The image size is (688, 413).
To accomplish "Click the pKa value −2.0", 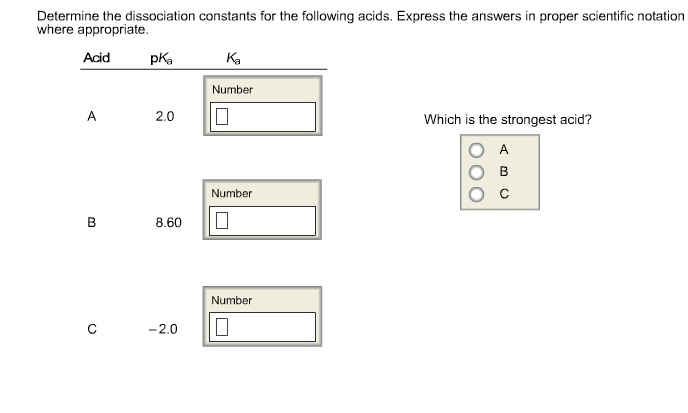I will pos(163,328).
